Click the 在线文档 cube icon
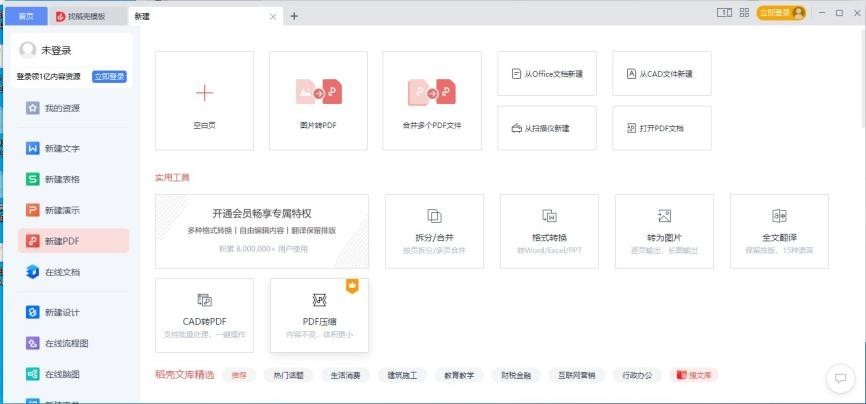This screenshot has height=404, width=866. coord(33,272)
